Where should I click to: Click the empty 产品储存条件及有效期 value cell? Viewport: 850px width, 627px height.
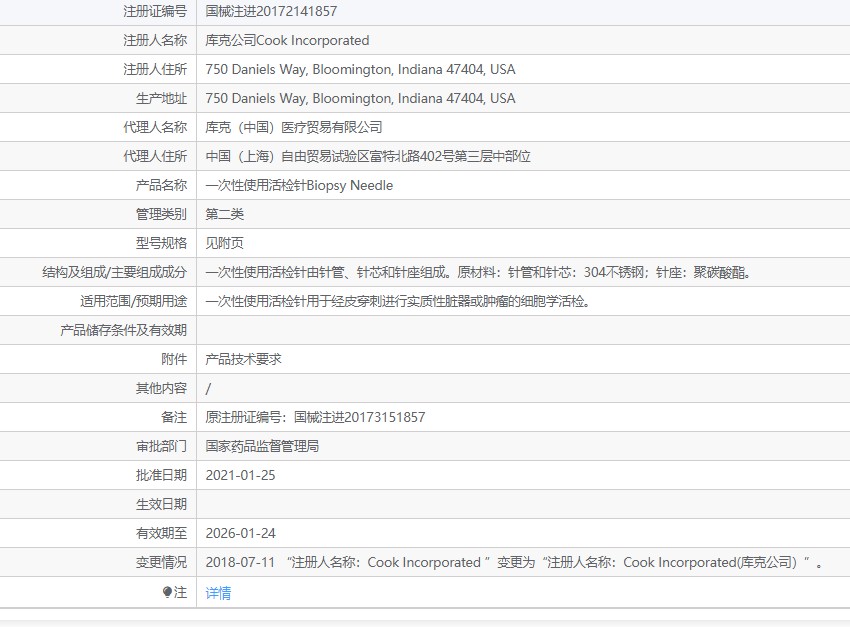point(520,330)
